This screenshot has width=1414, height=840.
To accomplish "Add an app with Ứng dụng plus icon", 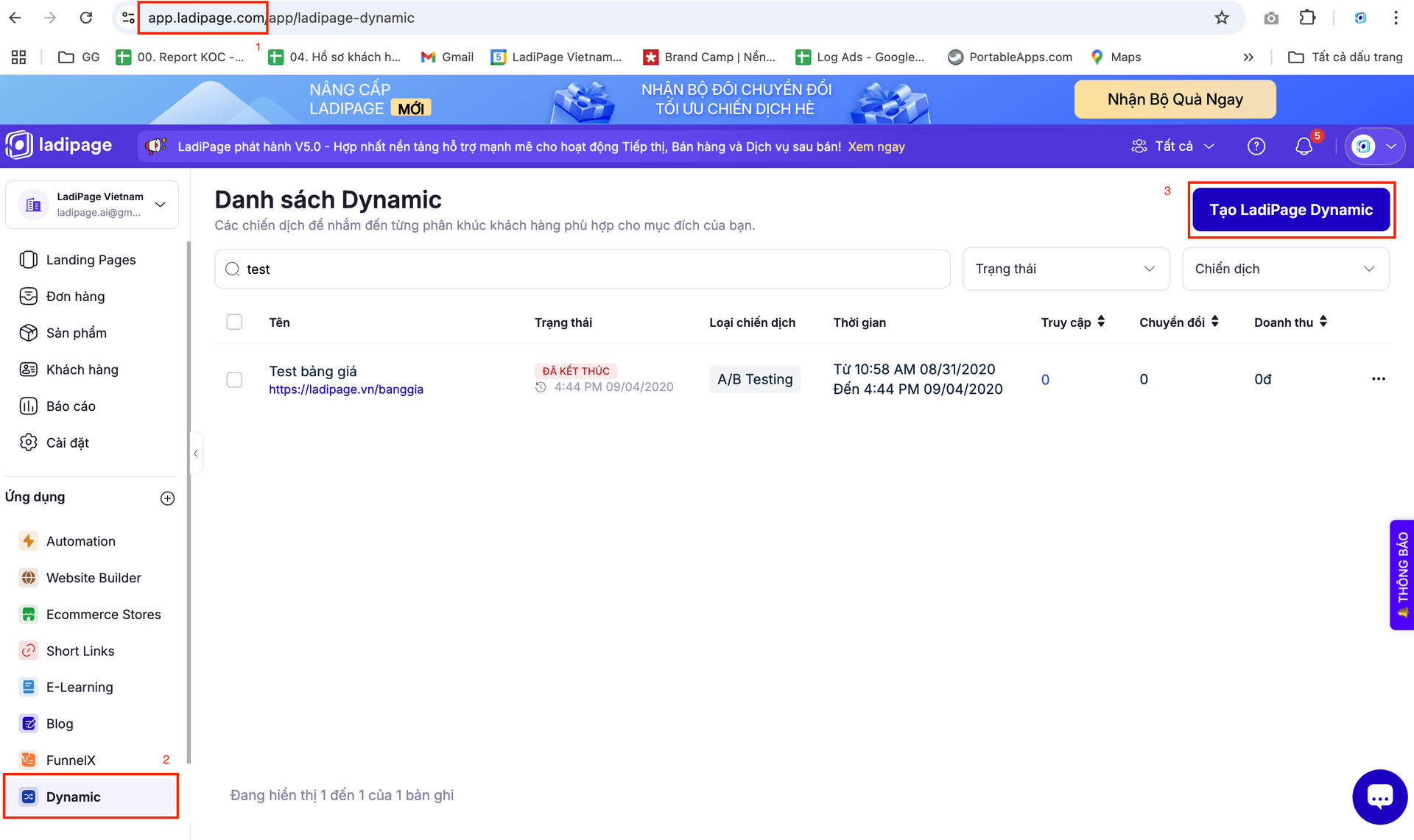I will coord(167,498).
